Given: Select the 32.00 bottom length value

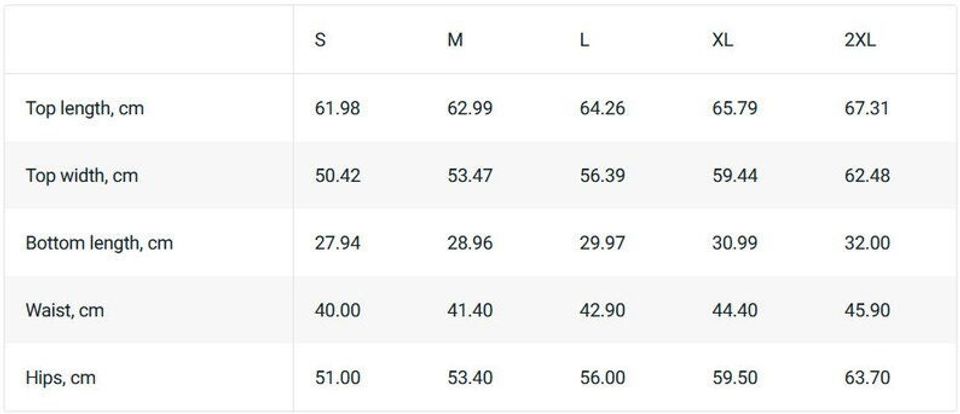Looking at the screenshot, I should 867,243.
